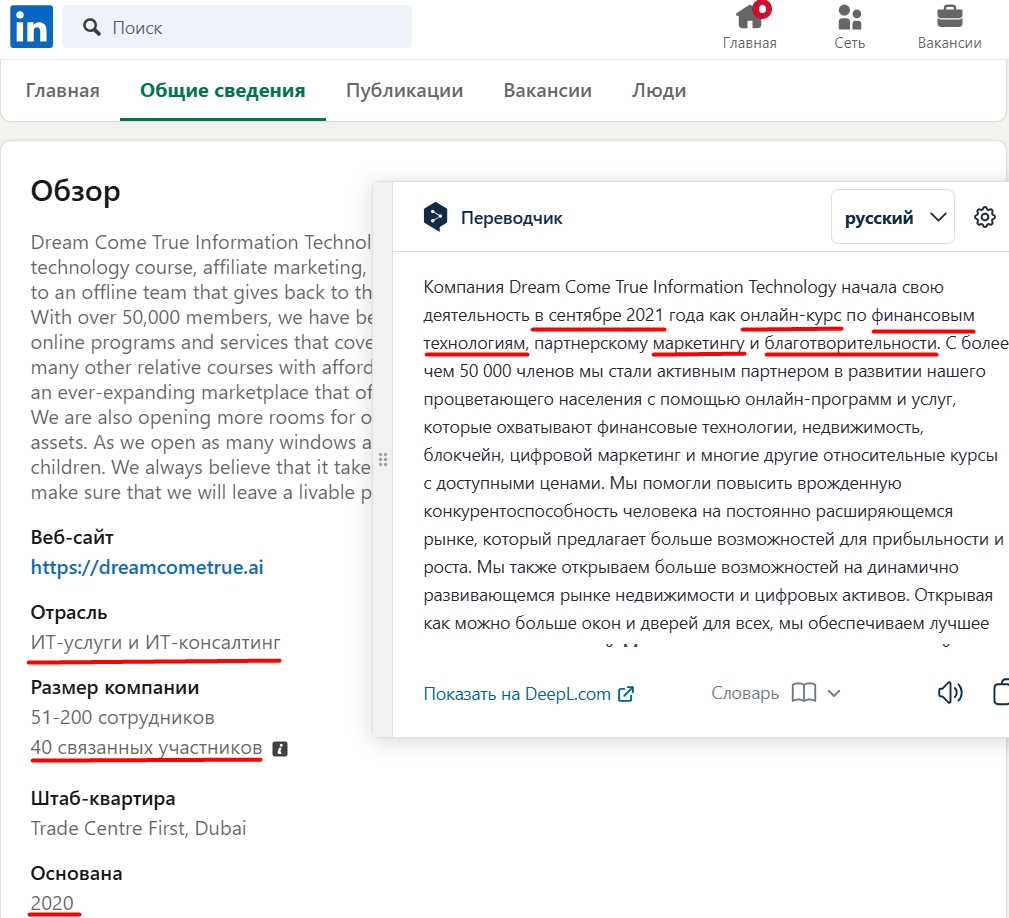The width and height of the screenshot is (1009, 918).
Task: Click the translator panel drag handle dots
Action: [383, 459]
